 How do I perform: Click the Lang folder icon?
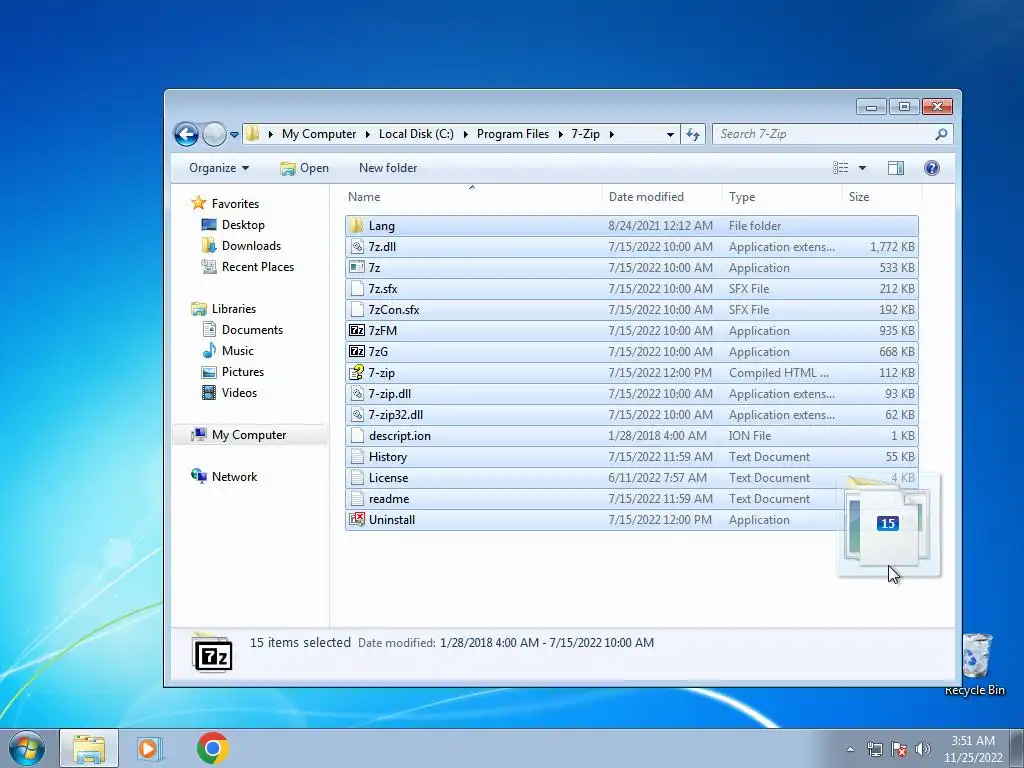click(x=357, y=226)
